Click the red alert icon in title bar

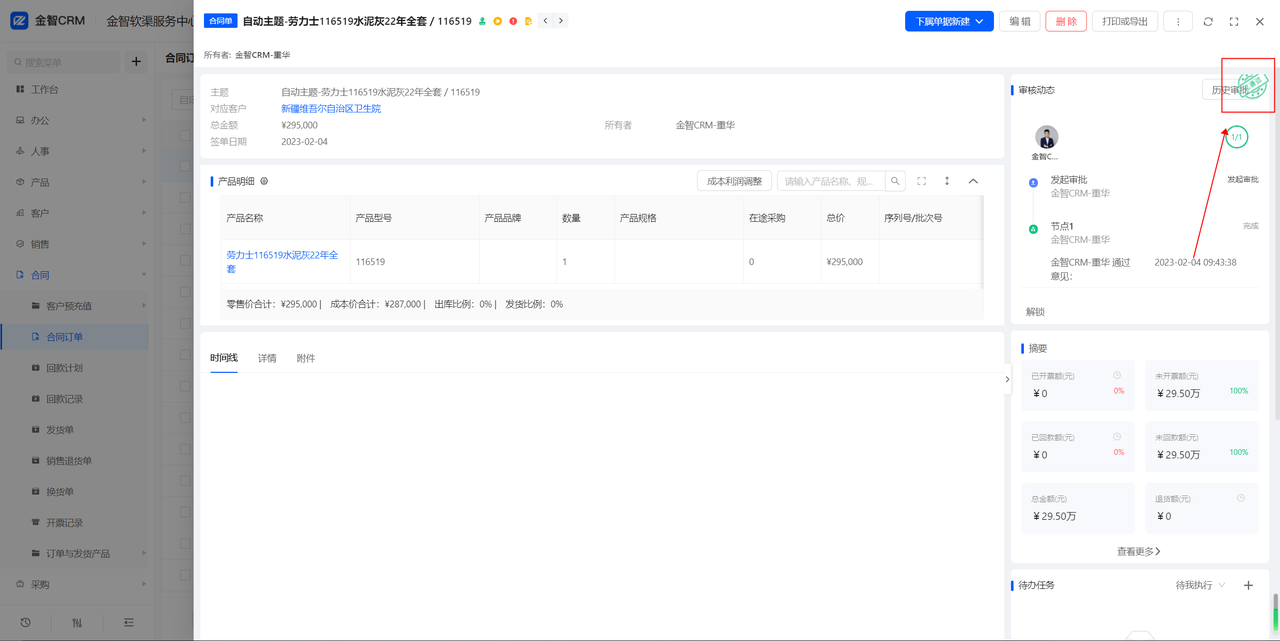[x=513, y=21]
